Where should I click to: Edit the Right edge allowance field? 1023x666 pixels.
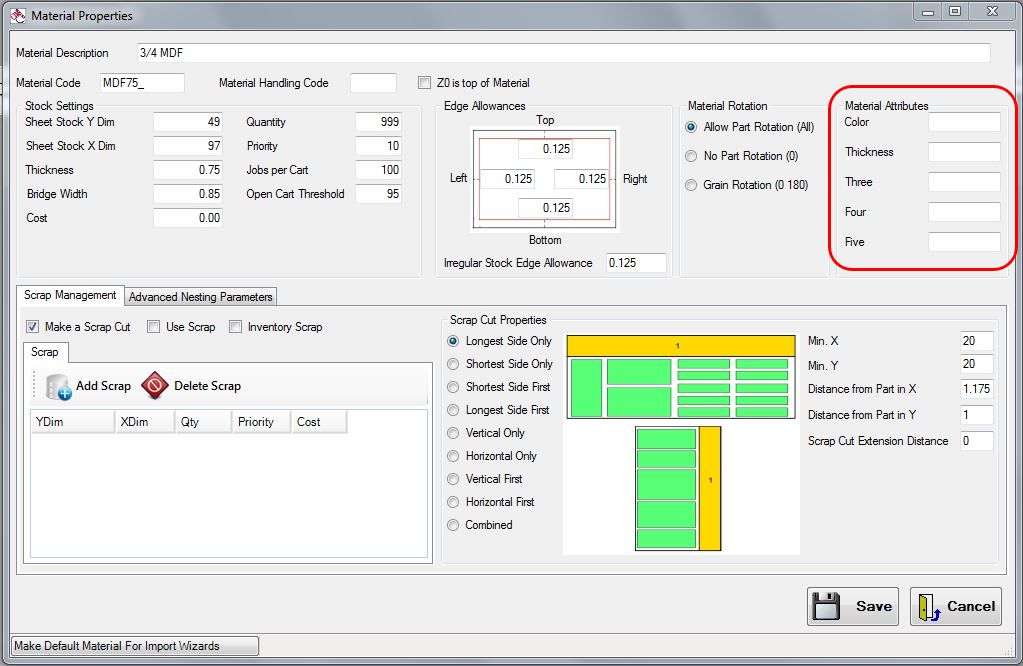pos(581,179)
